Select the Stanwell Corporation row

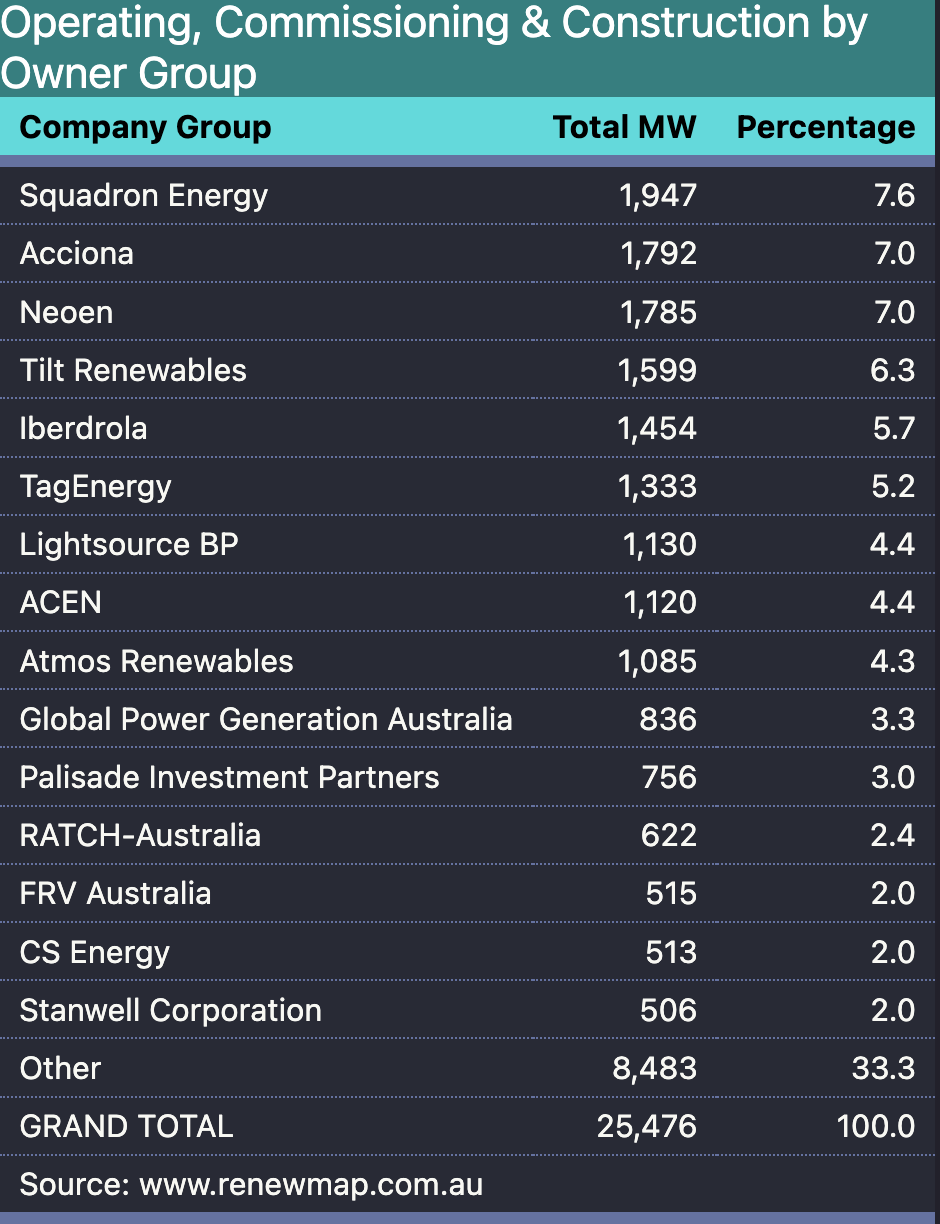(171, 1010)
